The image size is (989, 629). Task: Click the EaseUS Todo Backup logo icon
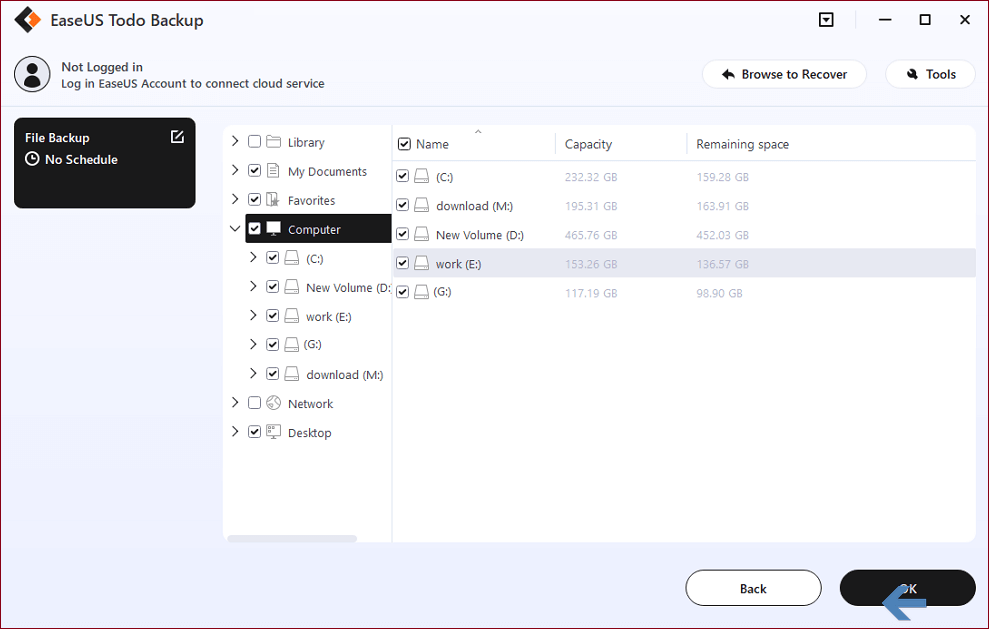click(x=27, y=20)
